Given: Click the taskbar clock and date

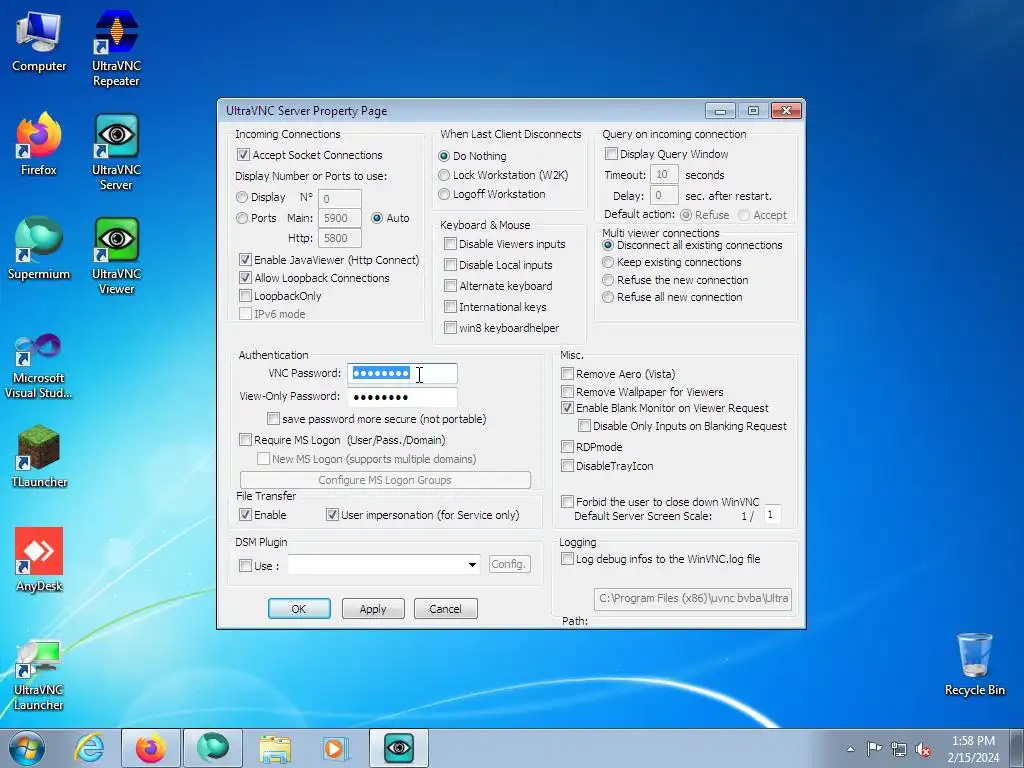Looking at the screenshot, I should [x=973, y=749].
